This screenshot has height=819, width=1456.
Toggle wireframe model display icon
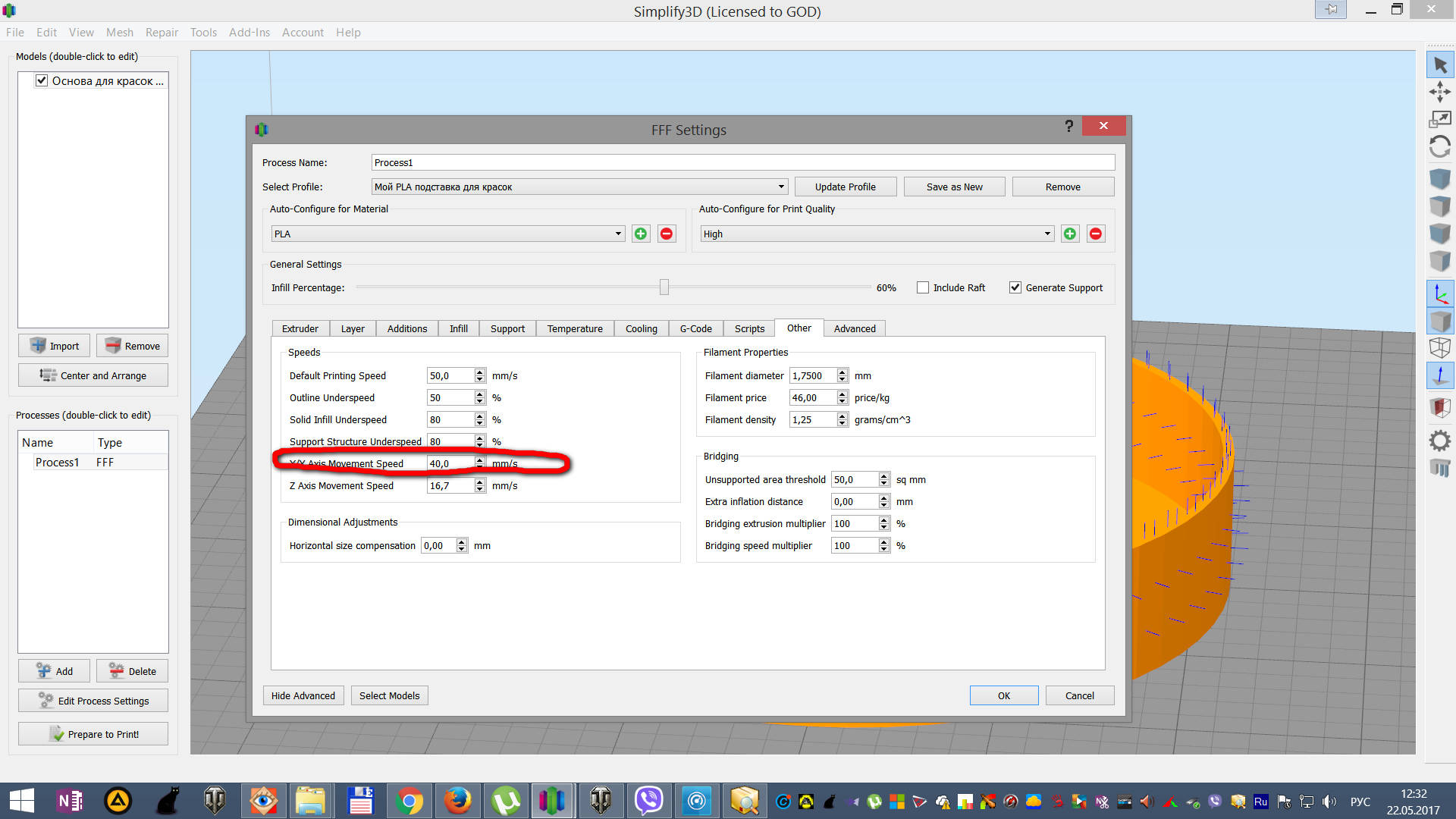[1439, 347]
